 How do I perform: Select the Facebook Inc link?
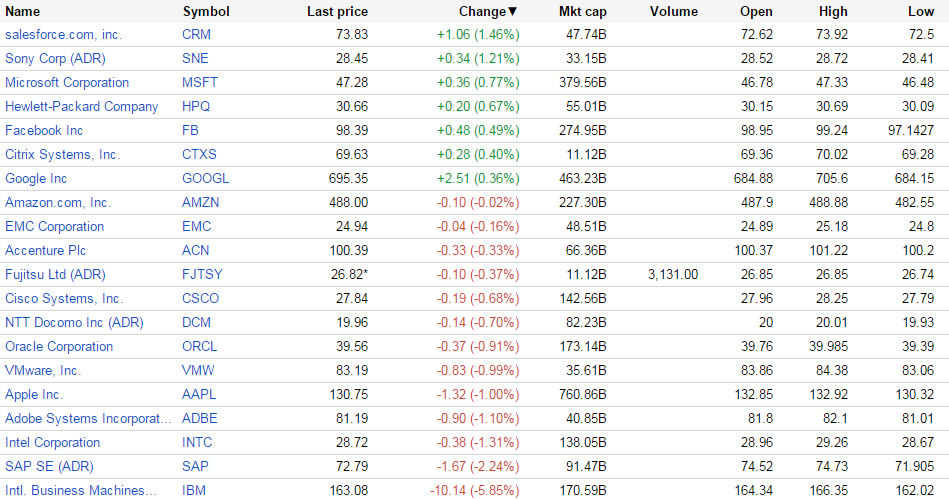[x=44, y=131]
